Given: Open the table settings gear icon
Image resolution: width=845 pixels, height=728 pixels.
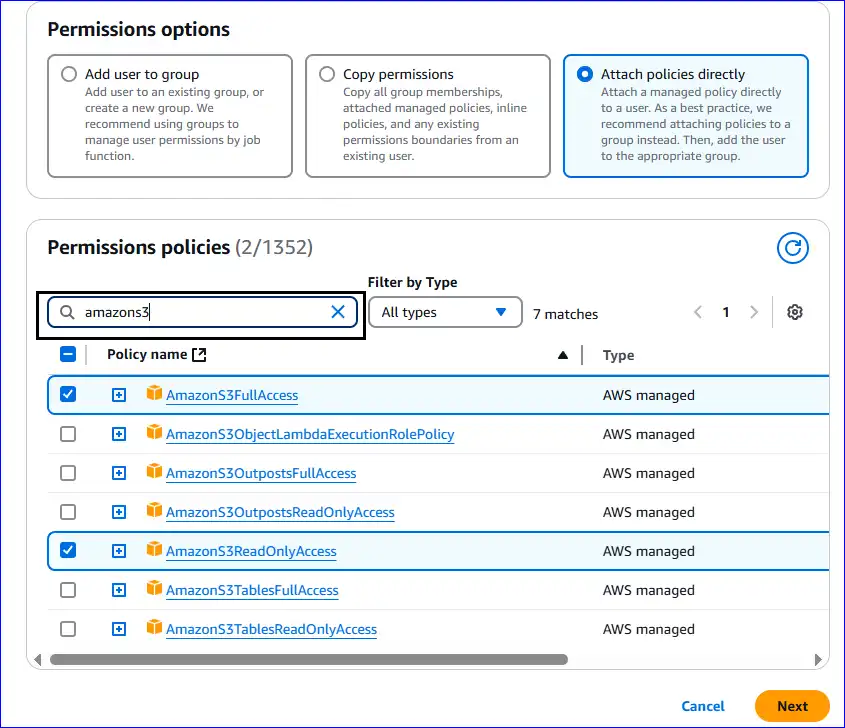Looking at the screenshot, I should point(795,312).
